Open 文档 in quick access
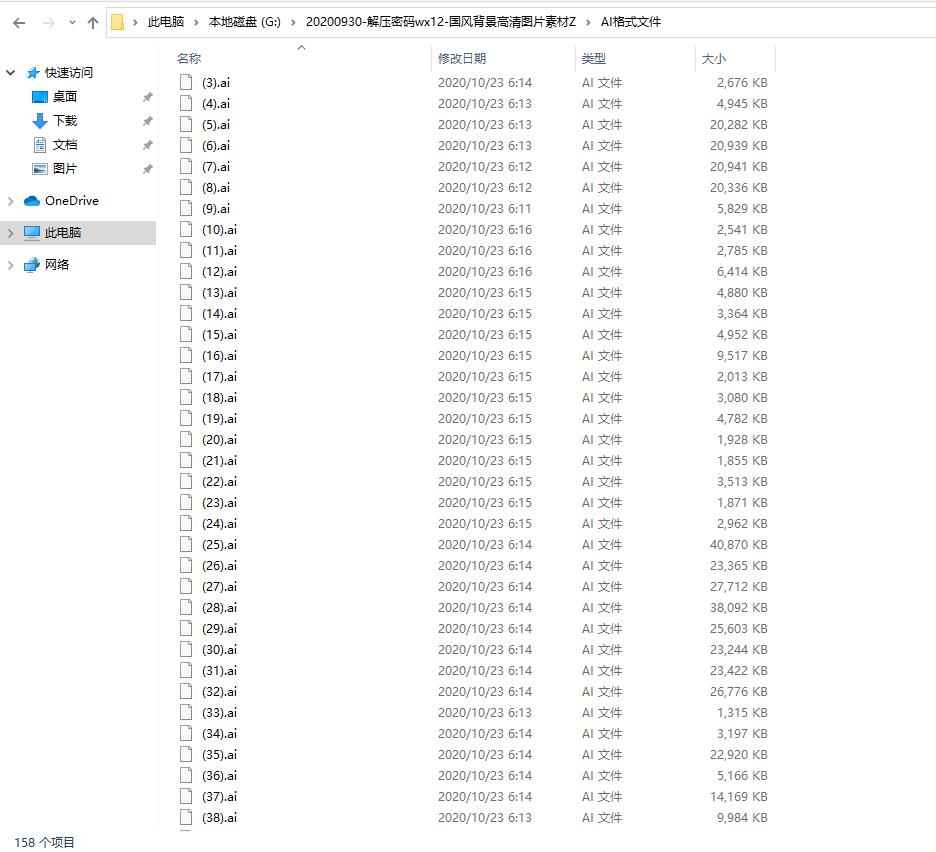The height and width of the screenshot is (852, 936). click(64, 144)
